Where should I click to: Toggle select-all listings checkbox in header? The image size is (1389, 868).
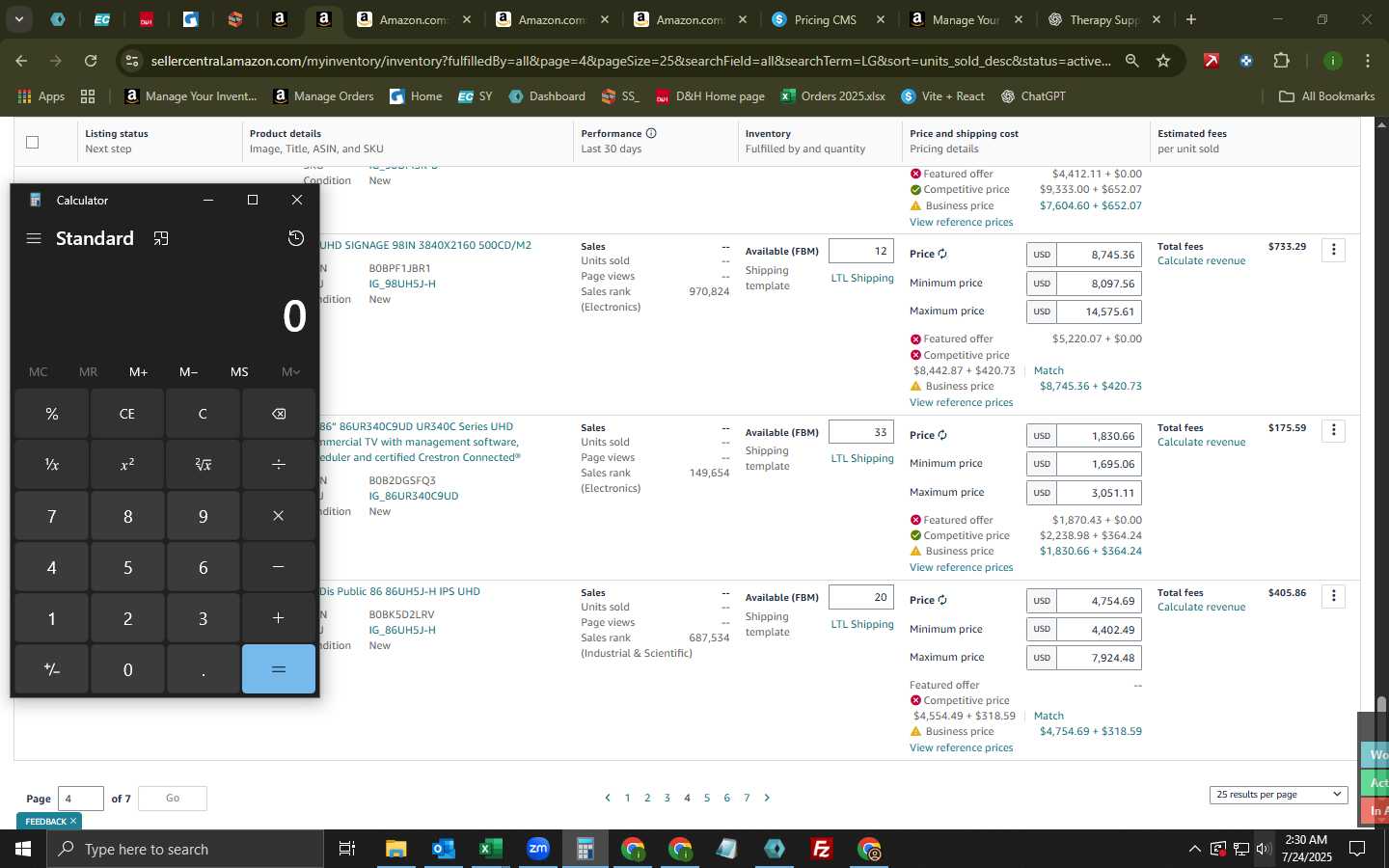[x=32, y=142]
